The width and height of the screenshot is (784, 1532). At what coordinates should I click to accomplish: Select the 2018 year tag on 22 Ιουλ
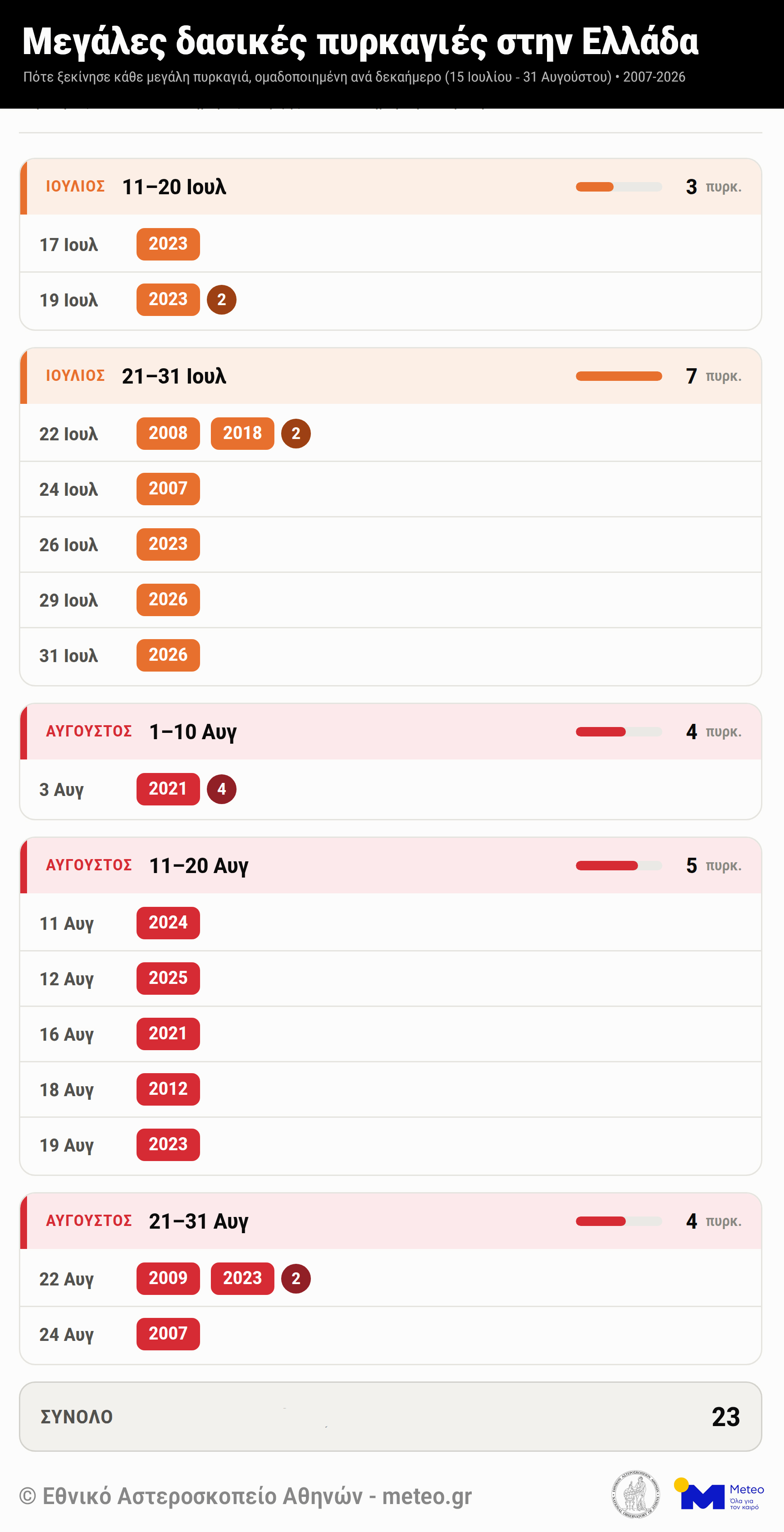pos(242,434)
